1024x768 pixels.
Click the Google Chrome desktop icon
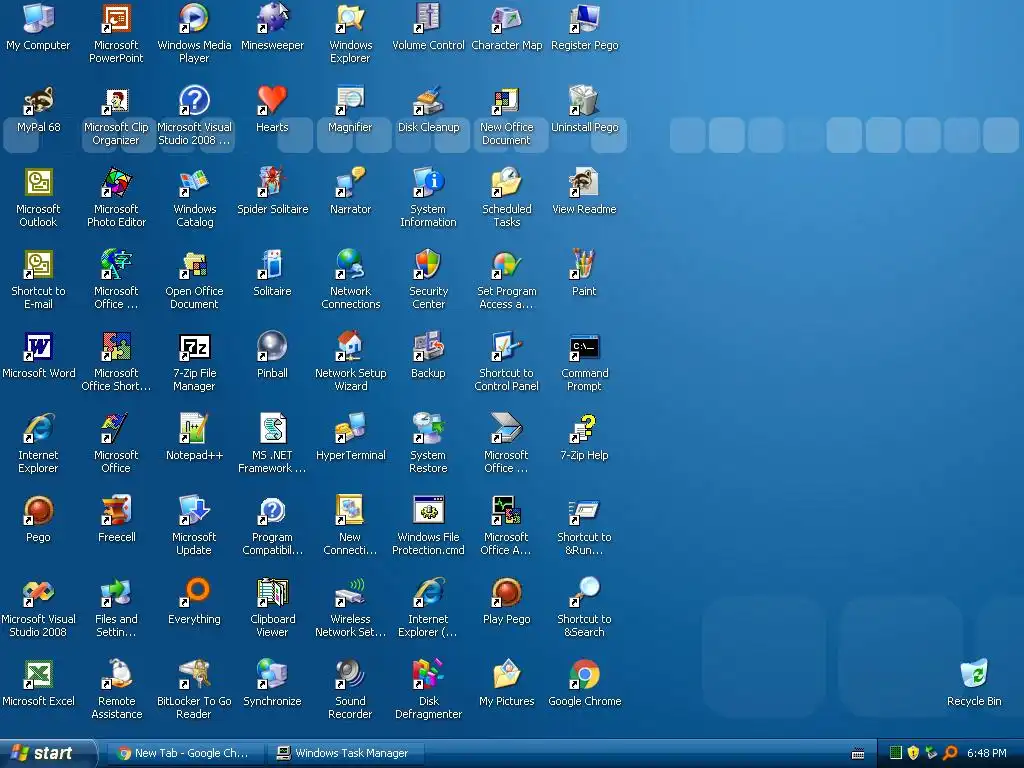pos(584,675)
